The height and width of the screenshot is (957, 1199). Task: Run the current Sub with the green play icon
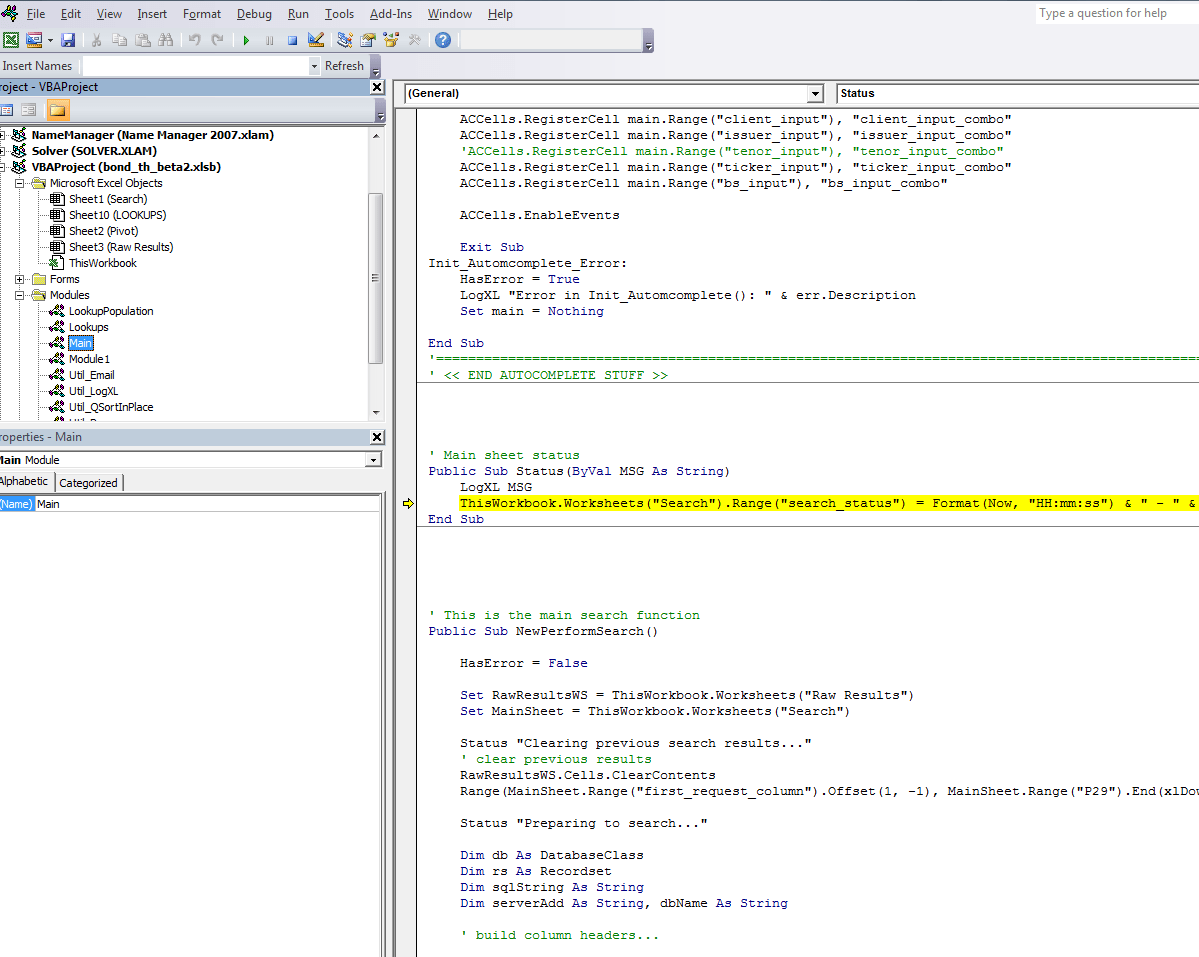(x=246, y=39)
